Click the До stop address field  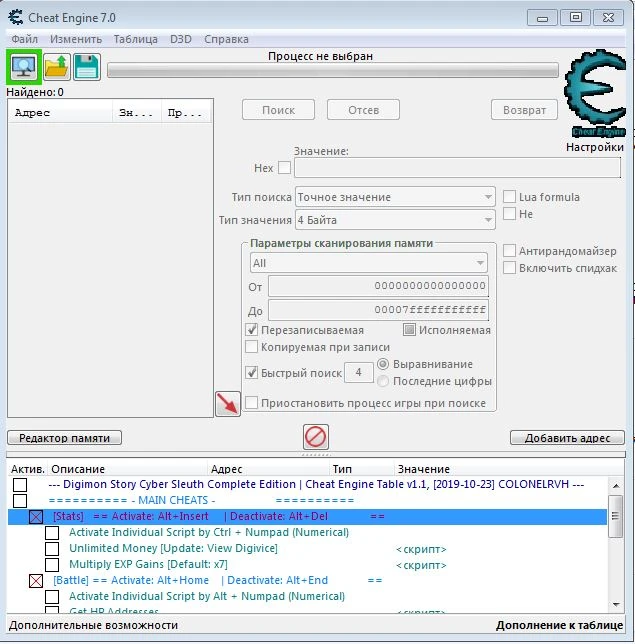pyautogui.click(x=378, y=310)
